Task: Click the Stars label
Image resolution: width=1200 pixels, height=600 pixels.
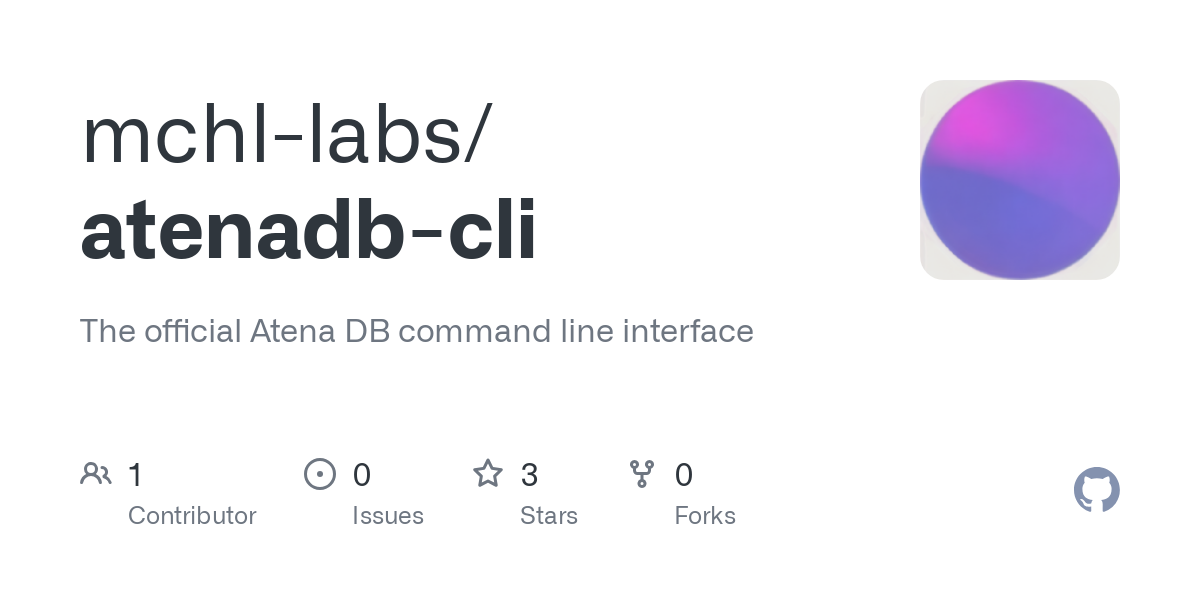Action: tap(549, 516)
